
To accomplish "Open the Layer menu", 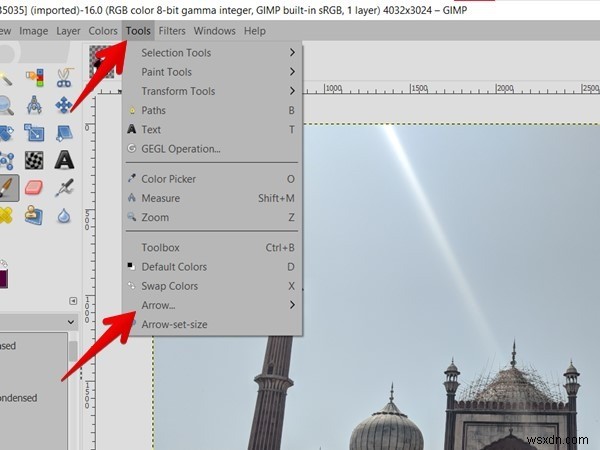I will tap(68, 31).
